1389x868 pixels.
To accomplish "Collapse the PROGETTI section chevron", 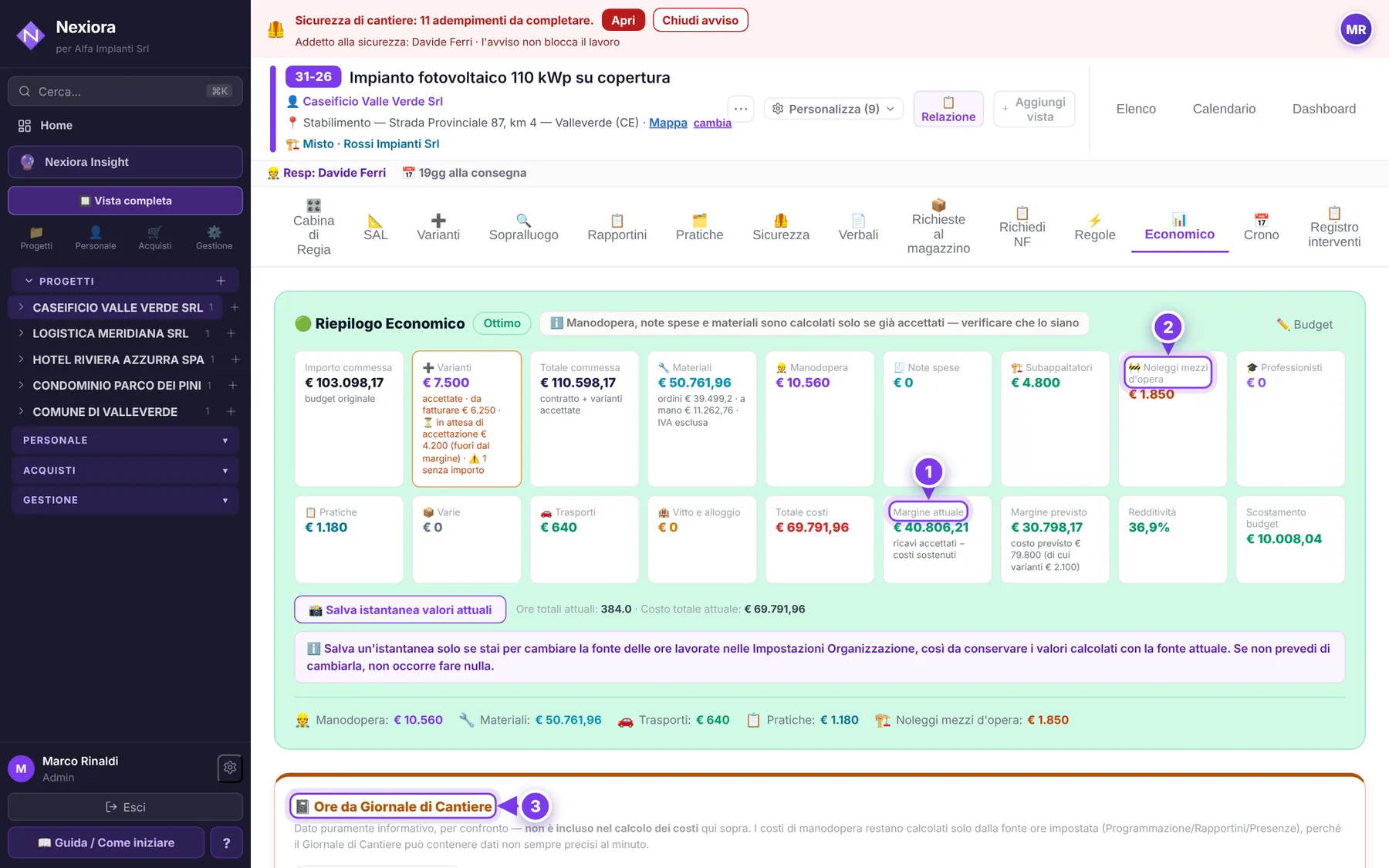I will [29, 281].
